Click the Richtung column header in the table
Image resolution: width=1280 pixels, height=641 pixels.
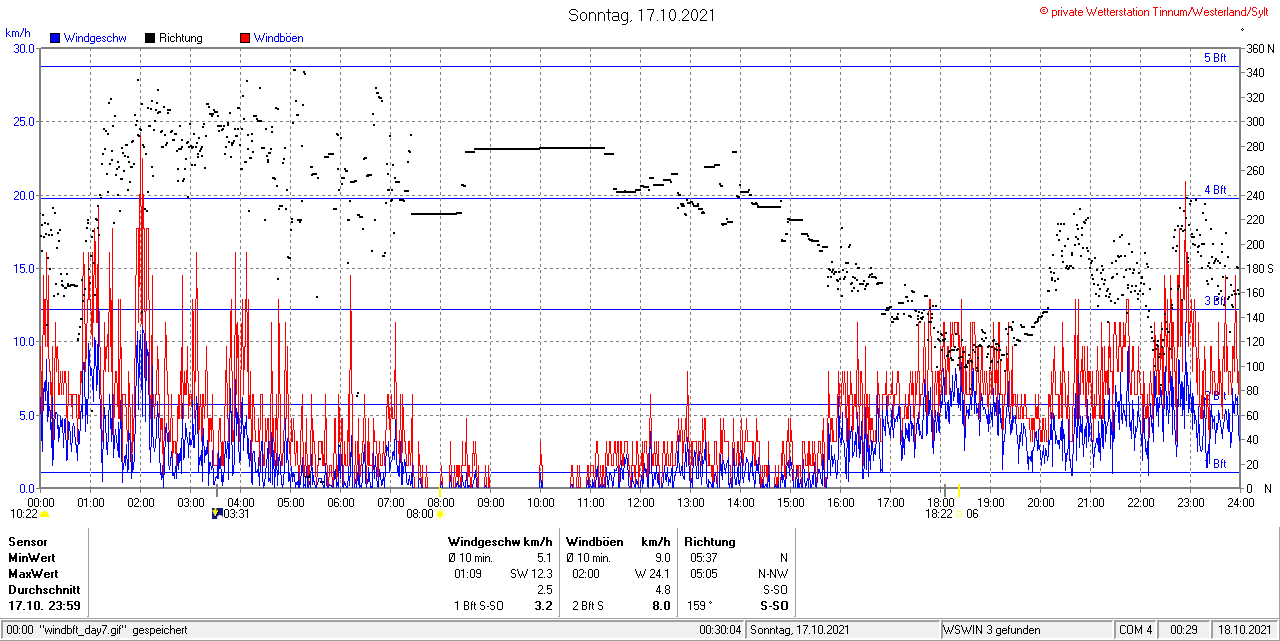click(710, 542)
